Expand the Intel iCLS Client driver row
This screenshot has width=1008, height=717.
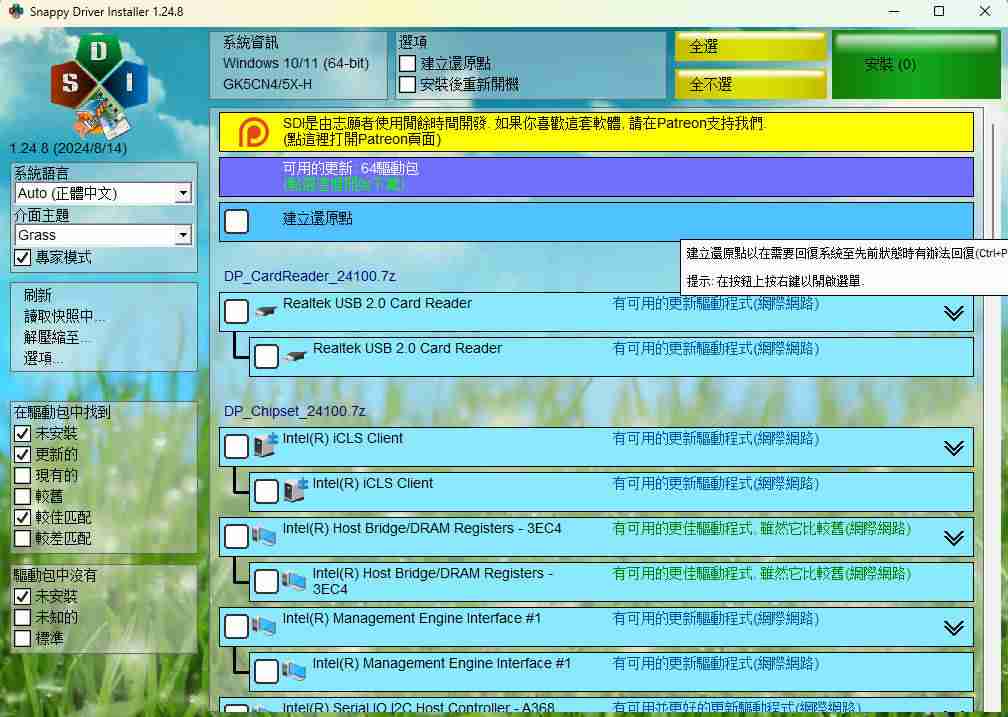[x=954, y=447]
